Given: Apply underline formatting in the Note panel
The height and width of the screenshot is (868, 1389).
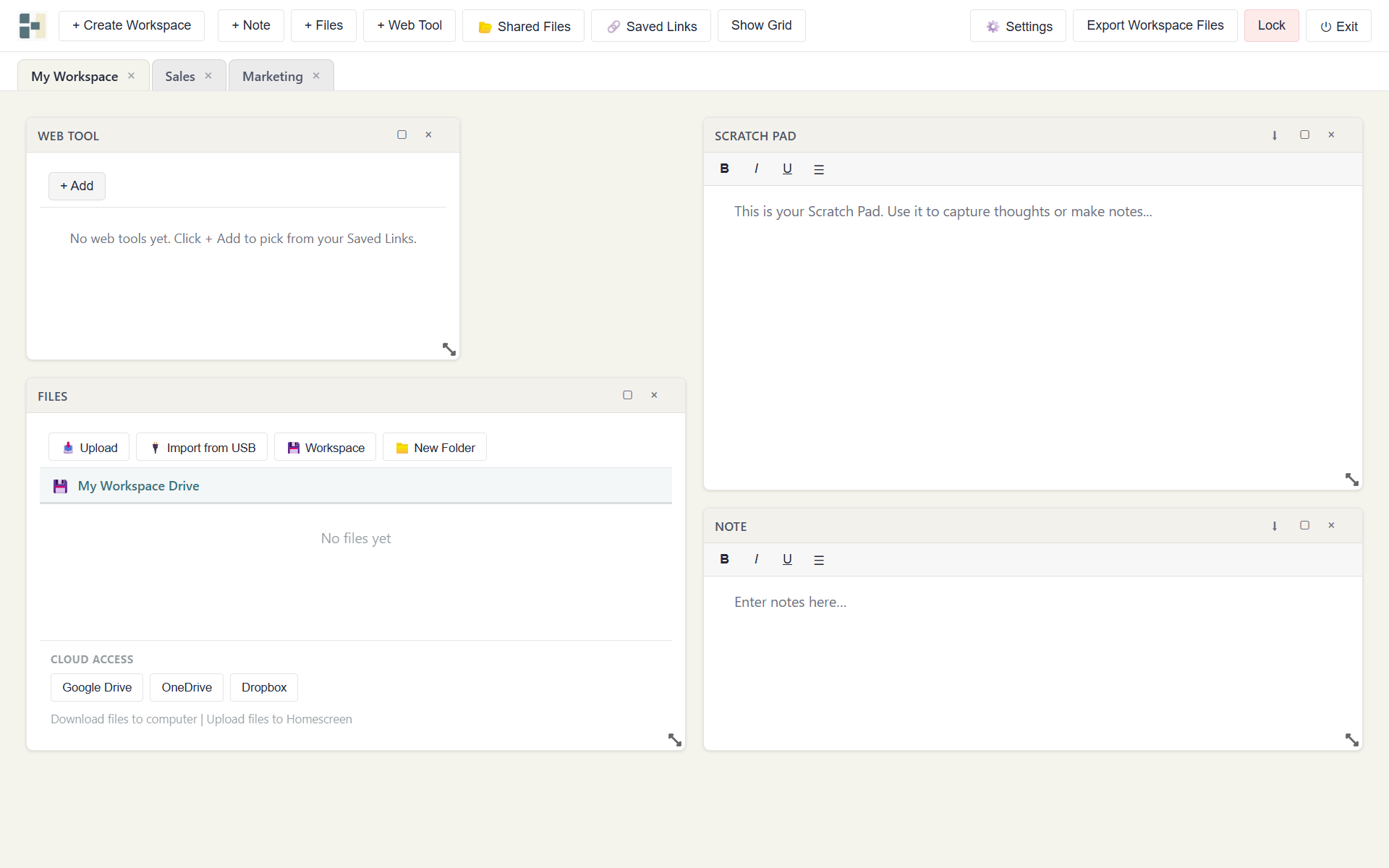Looking at the screenshot, I should pos(787,559).
